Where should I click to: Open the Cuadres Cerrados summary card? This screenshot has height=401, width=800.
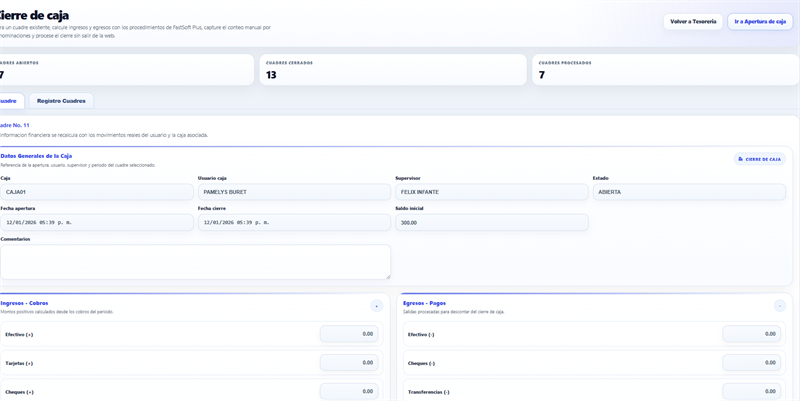392,69
